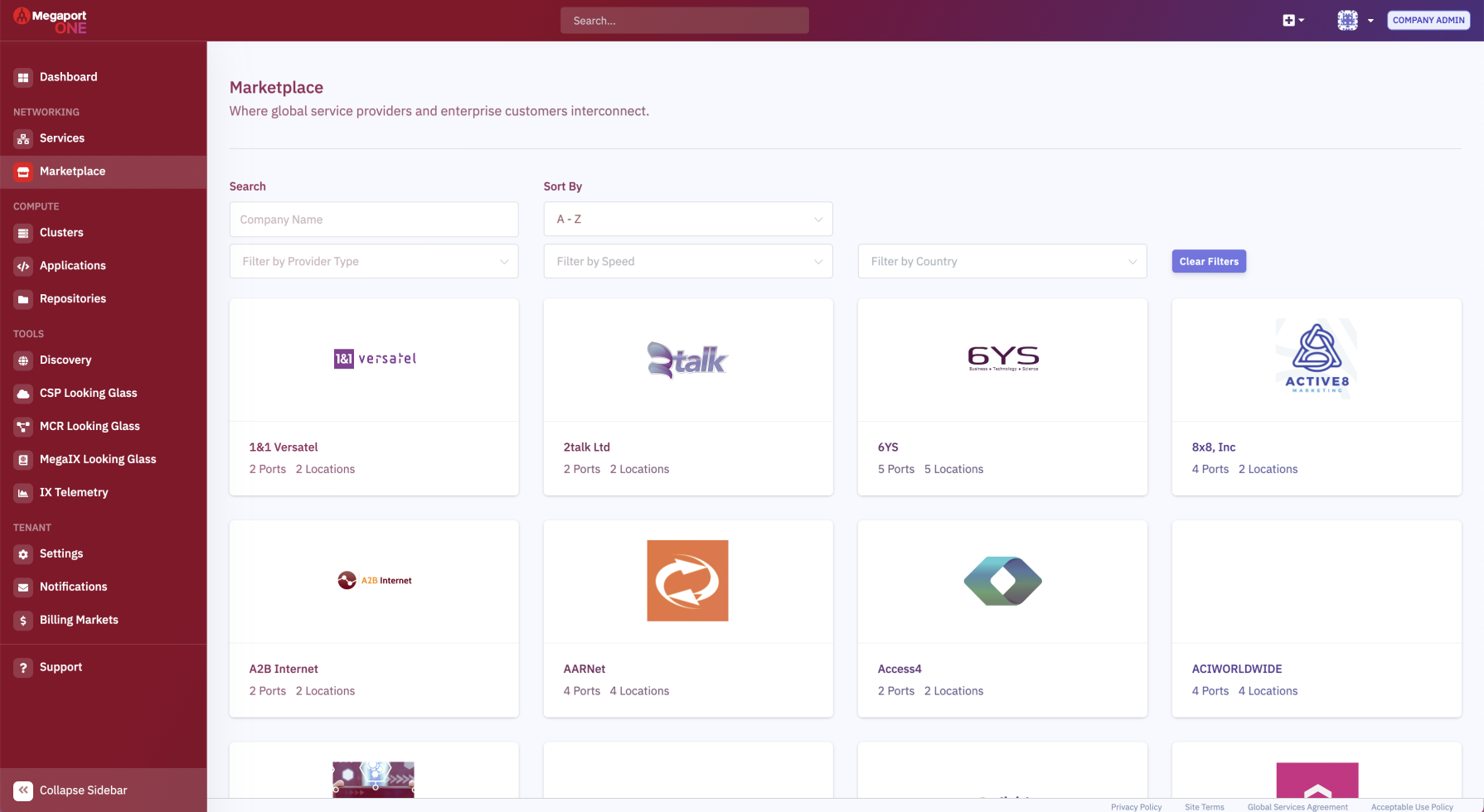Click the top Search... bar

click(x=685, y=21)
